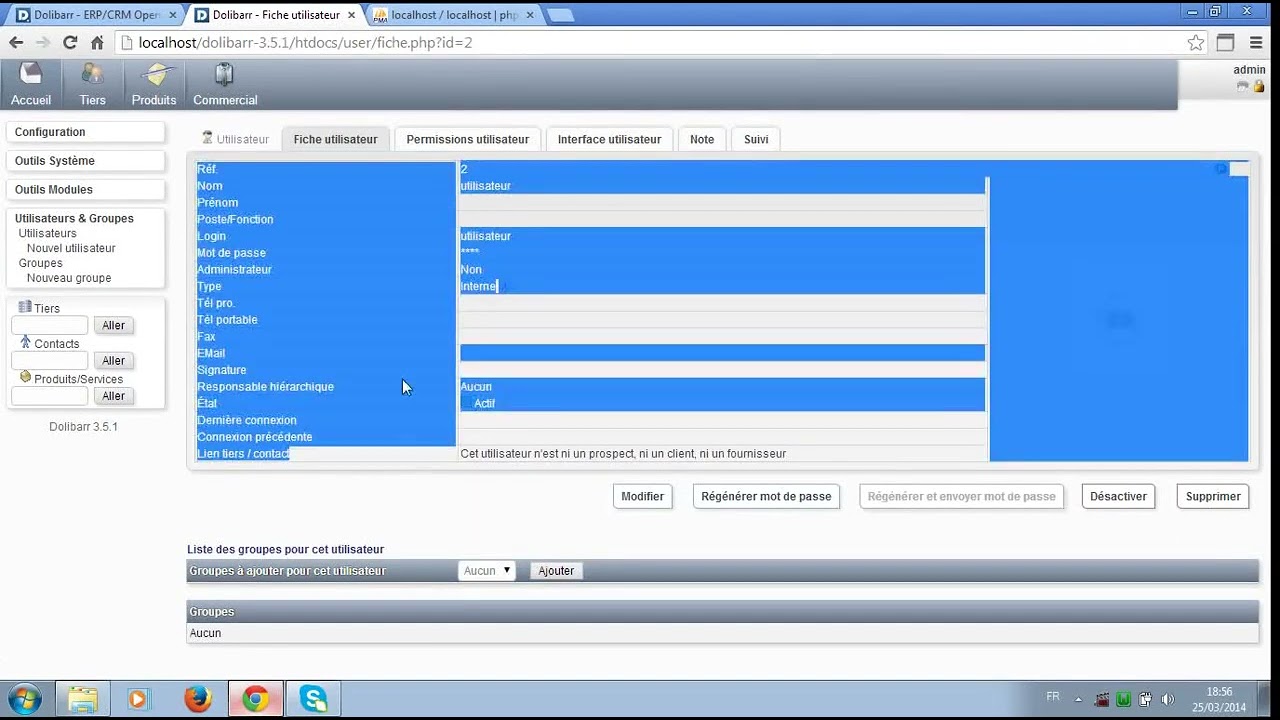The height and width of the screenshot is (720, 1280).
Task: Click the power plug tray icon
Action: pos(1145,699)
